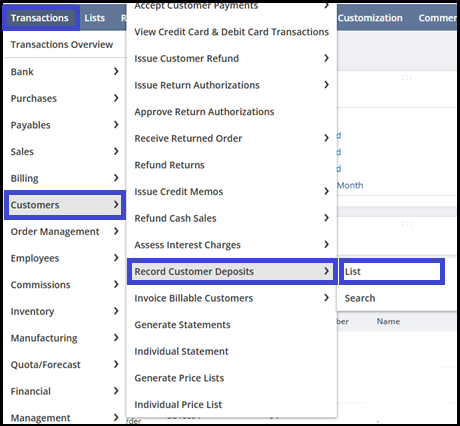Screen dimensions: 460x426
Task: Expand the Bank submenu arrow
Action: [116, 71]
